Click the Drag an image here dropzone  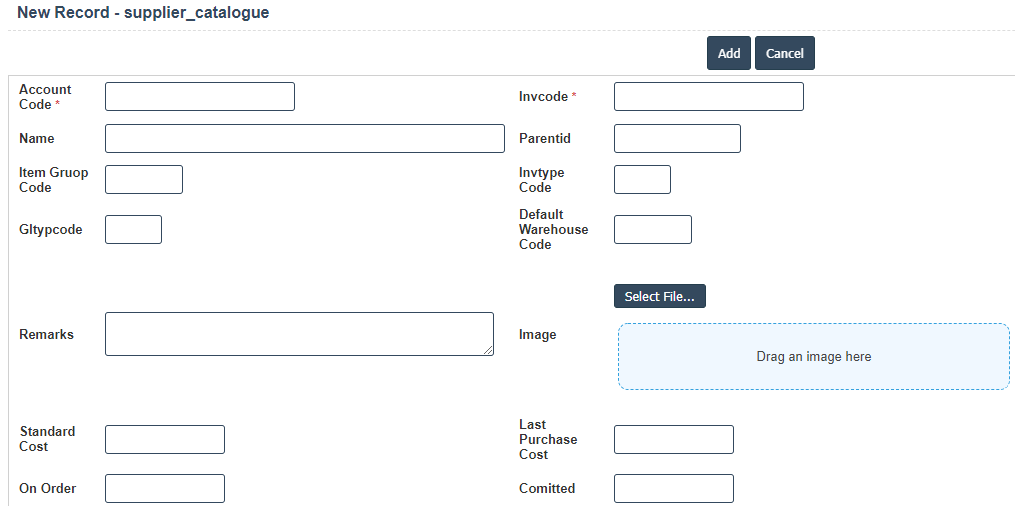click(x=813, y=356)
